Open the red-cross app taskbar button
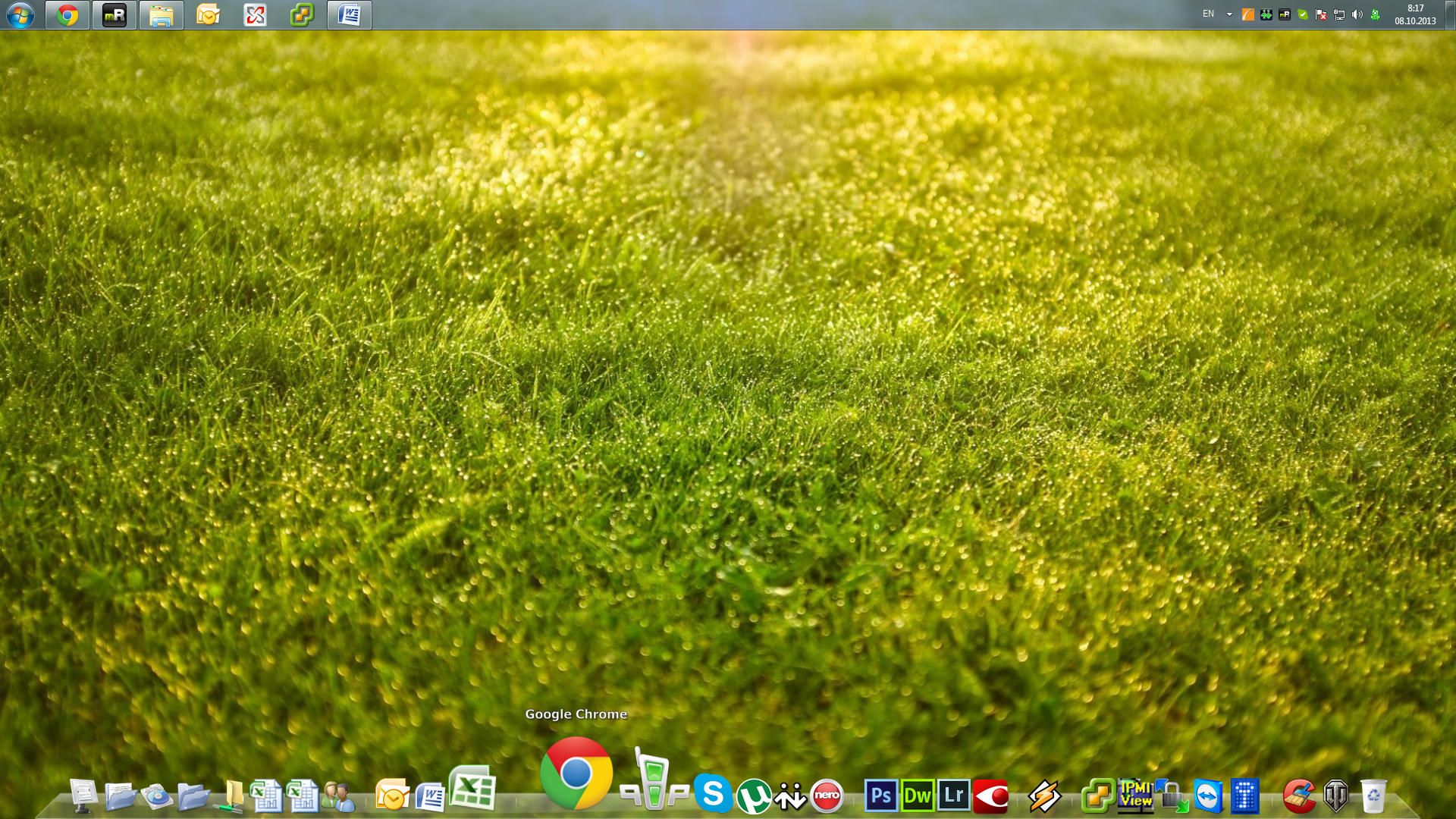 tap(256, 15)
